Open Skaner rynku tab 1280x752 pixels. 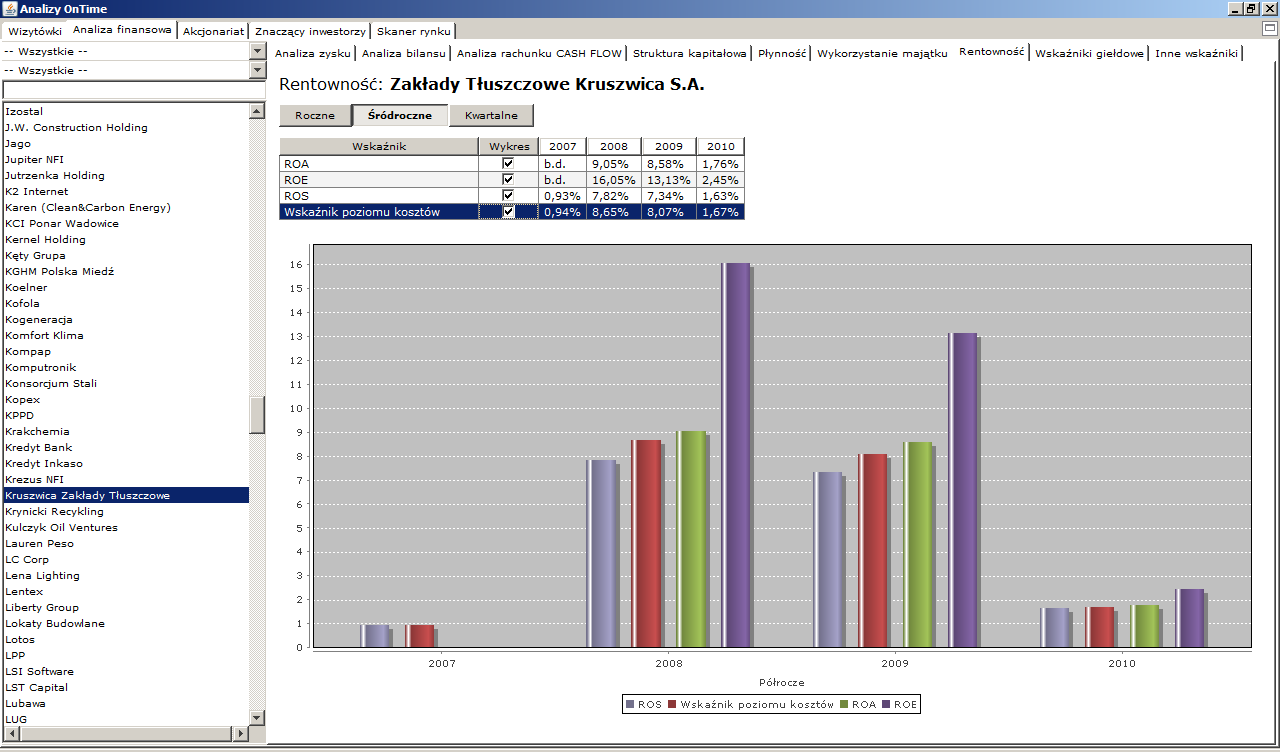tap(414, 31)
